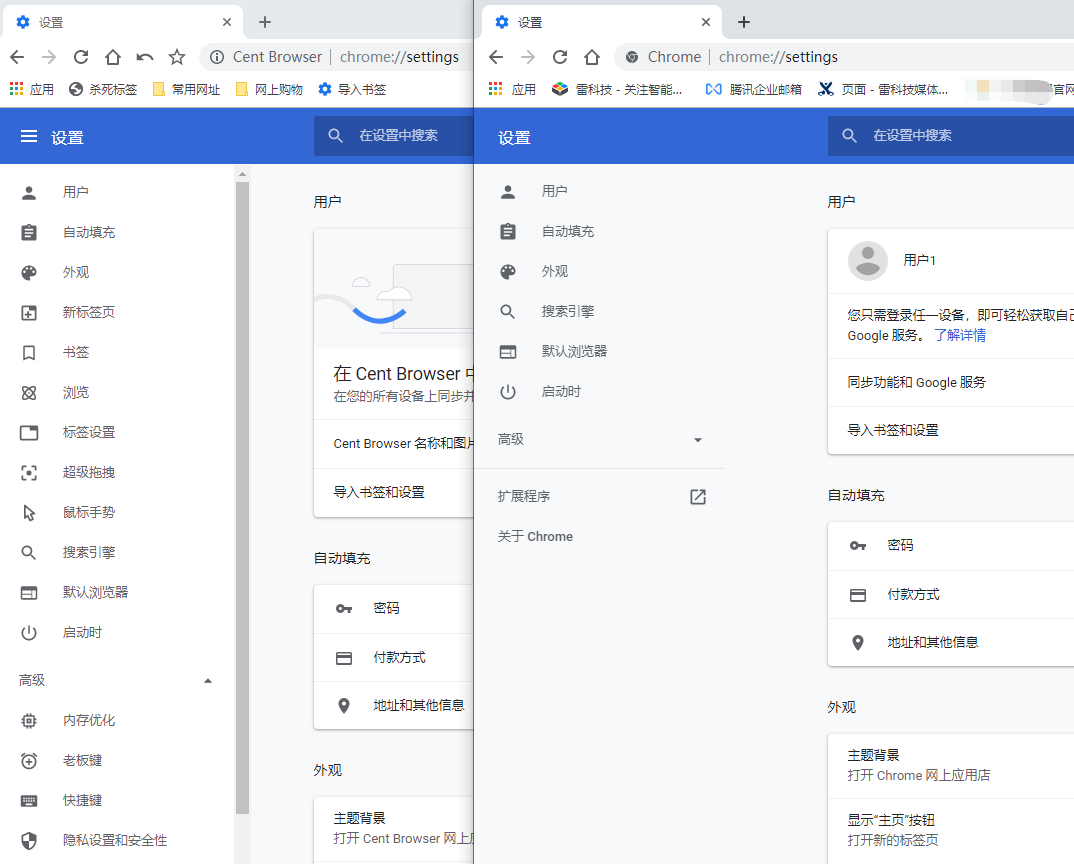Focus settings search field in Cent Browser
The width and height of the screenshot is (1074, 864).
394,136
